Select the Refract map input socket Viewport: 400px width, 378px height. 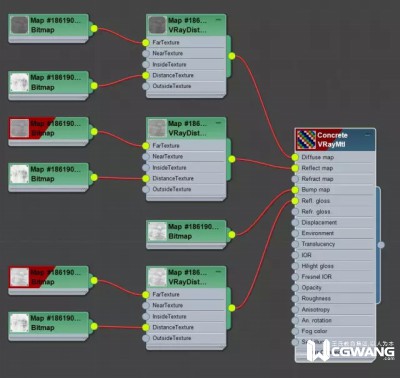tap(295, 179)
